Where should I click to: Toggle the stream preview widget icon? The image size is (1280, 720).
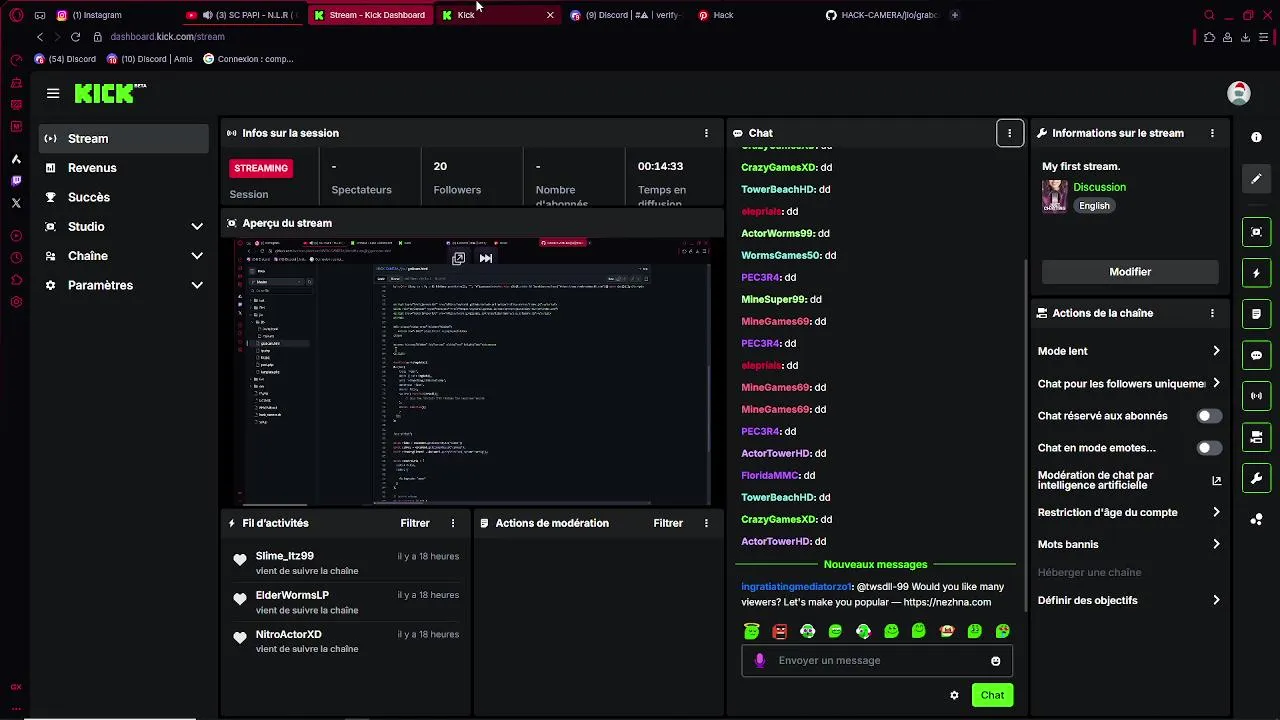click(x=1256, y=232)
